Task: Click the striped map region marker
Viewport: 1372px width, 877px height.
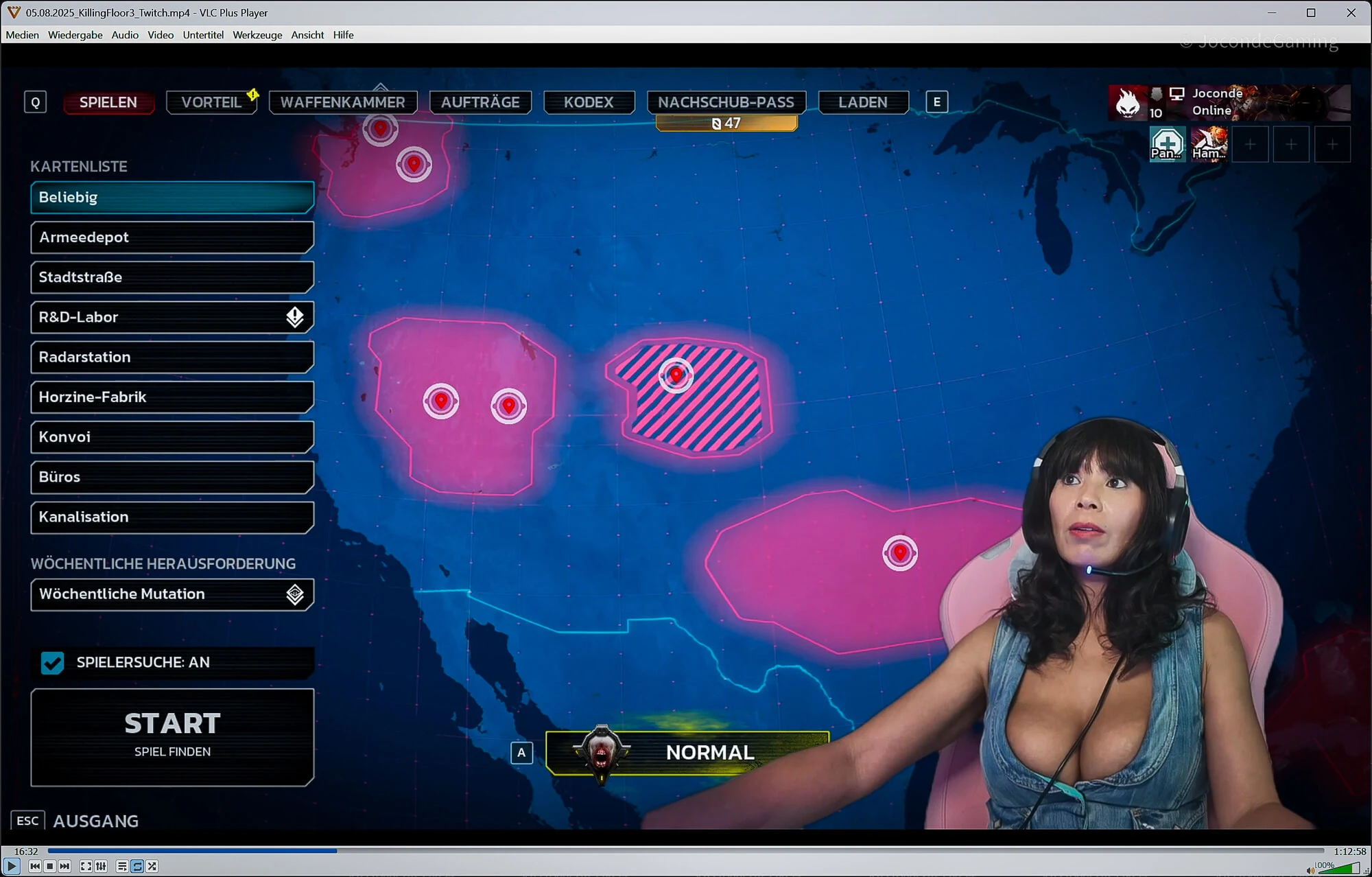Action: tap(676, 375)
